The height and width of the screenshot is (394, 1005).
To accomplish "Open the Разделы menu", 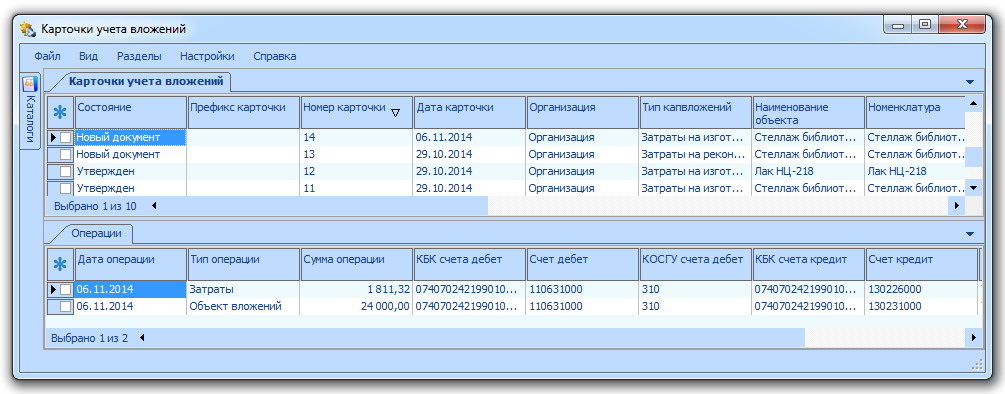I will (139, 56).
